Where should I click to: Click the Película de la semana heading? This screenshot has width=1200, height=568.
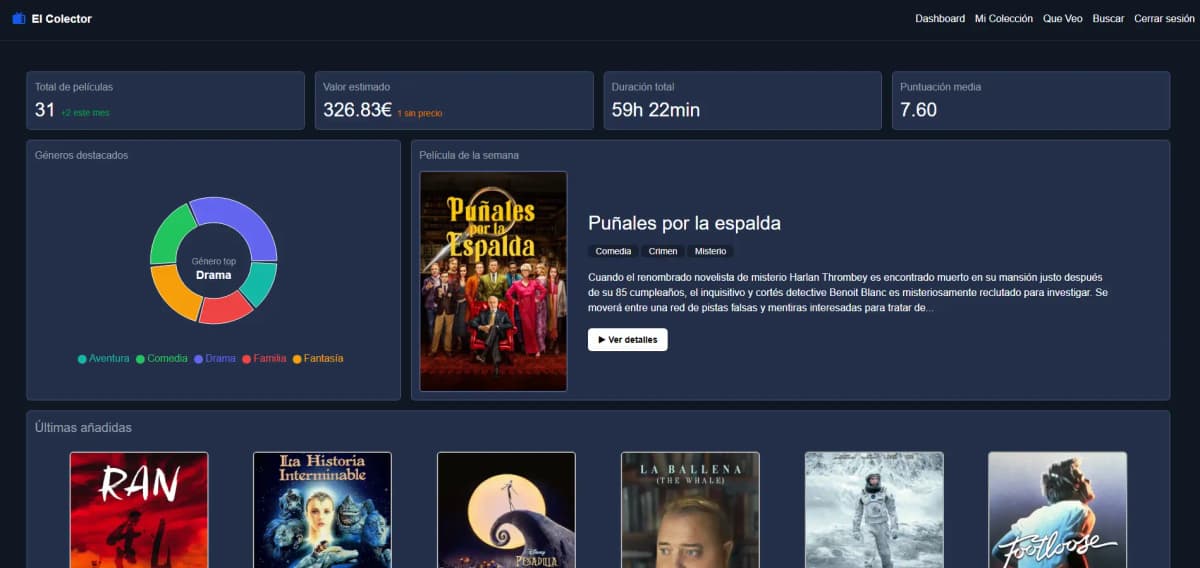click(x=469, y=155)
